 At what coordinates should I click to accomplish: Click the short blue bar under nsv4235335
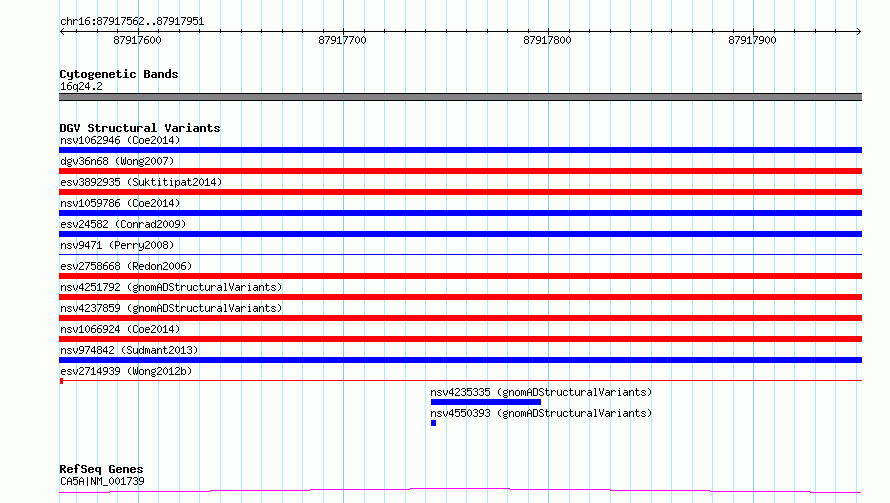(x=486, y=402)
